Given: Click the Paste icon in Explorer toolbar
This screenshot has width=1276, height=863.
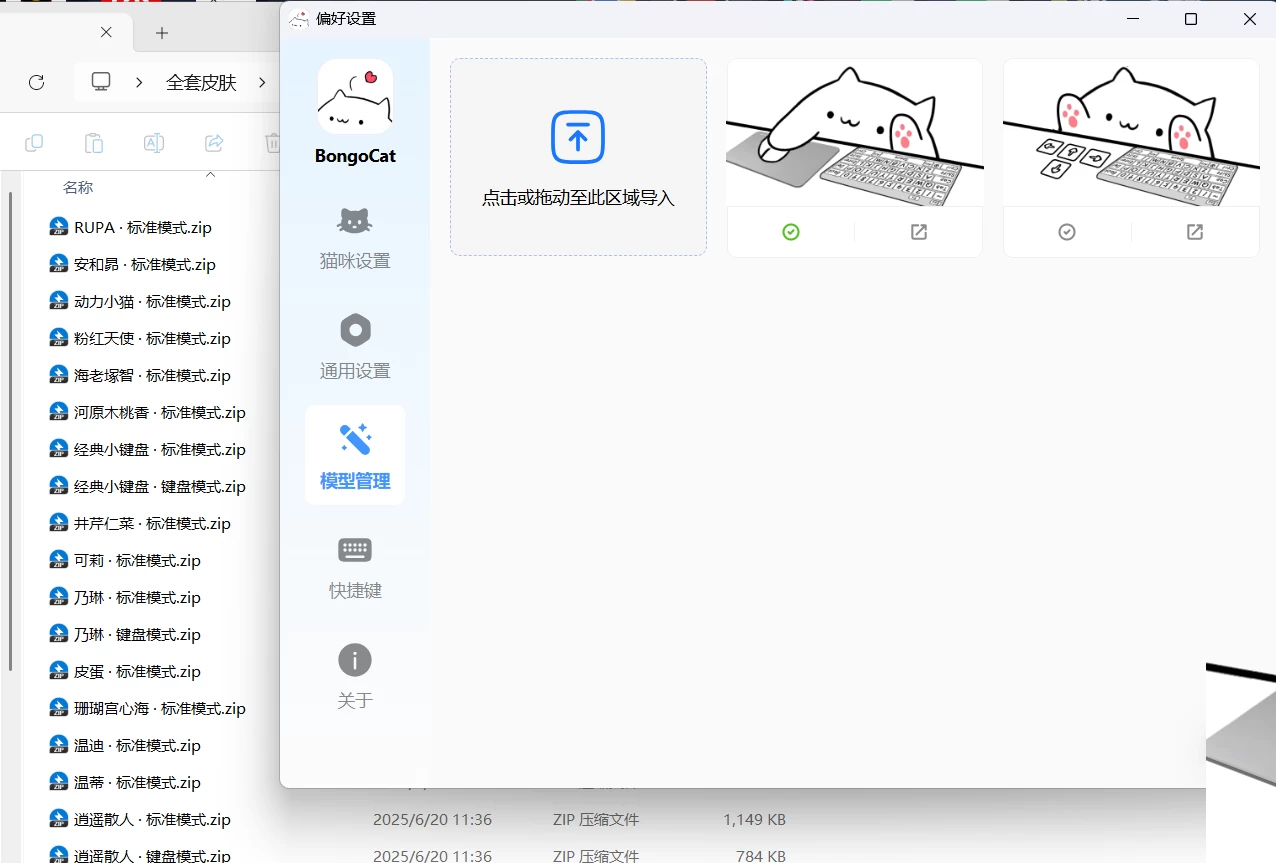Looking at the screenshot, I should 94,143.
